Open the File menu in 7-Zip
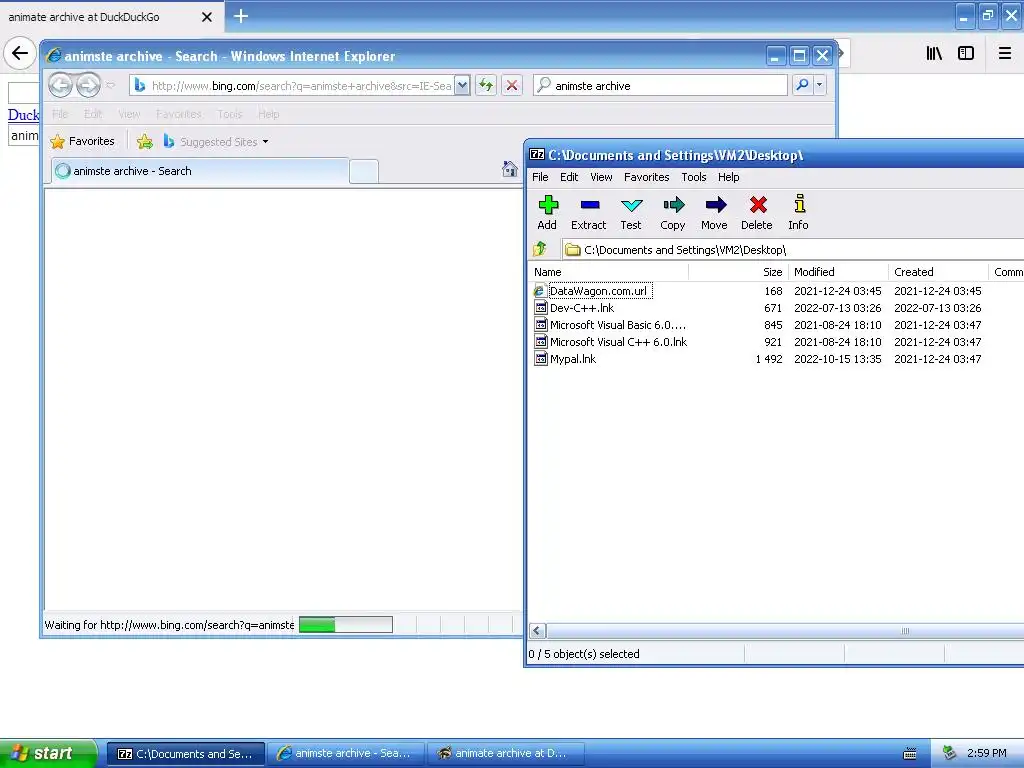The image size is (1024, 768). coord(540,177)
